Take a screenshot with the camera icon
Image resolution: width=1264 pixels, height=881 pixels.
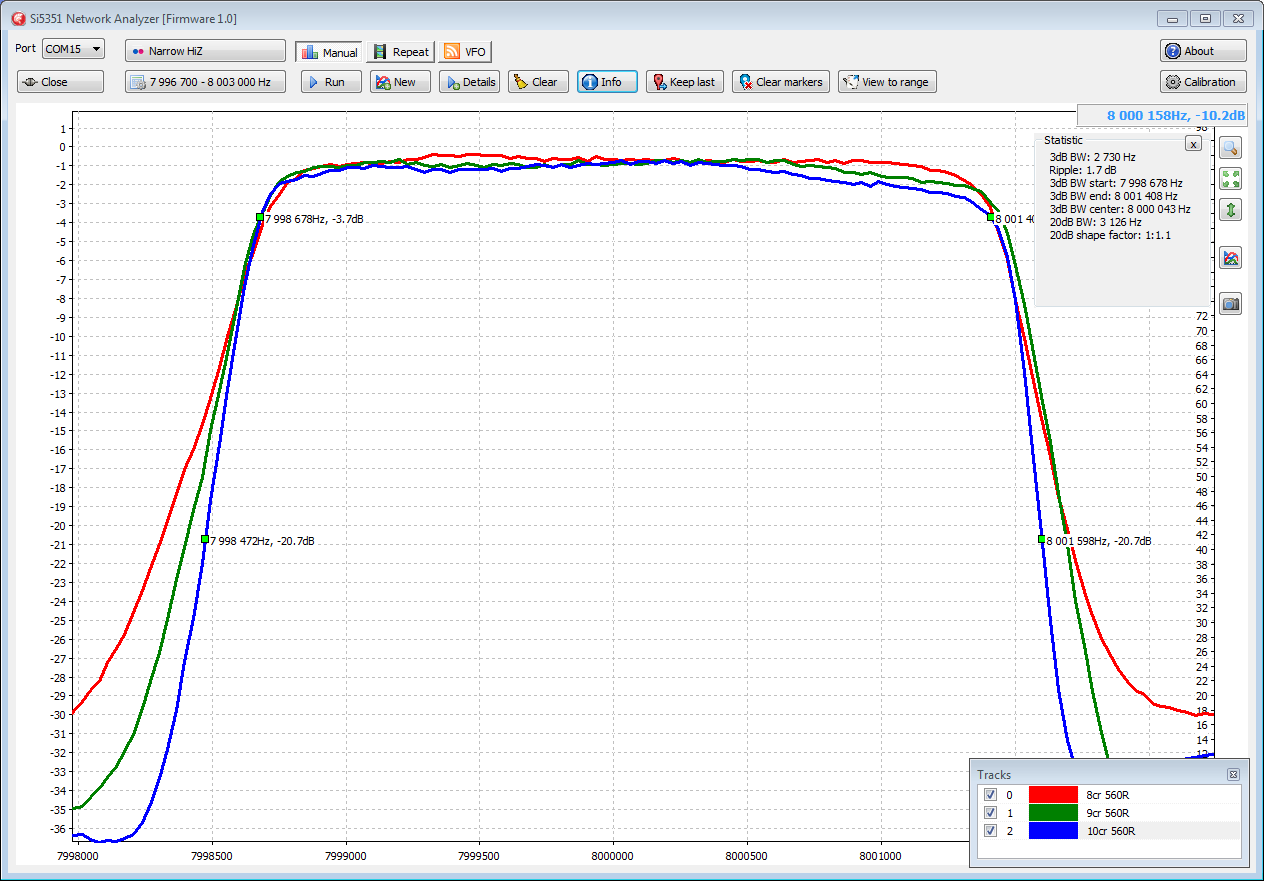pyautogui.click(x=1231, y=304)
